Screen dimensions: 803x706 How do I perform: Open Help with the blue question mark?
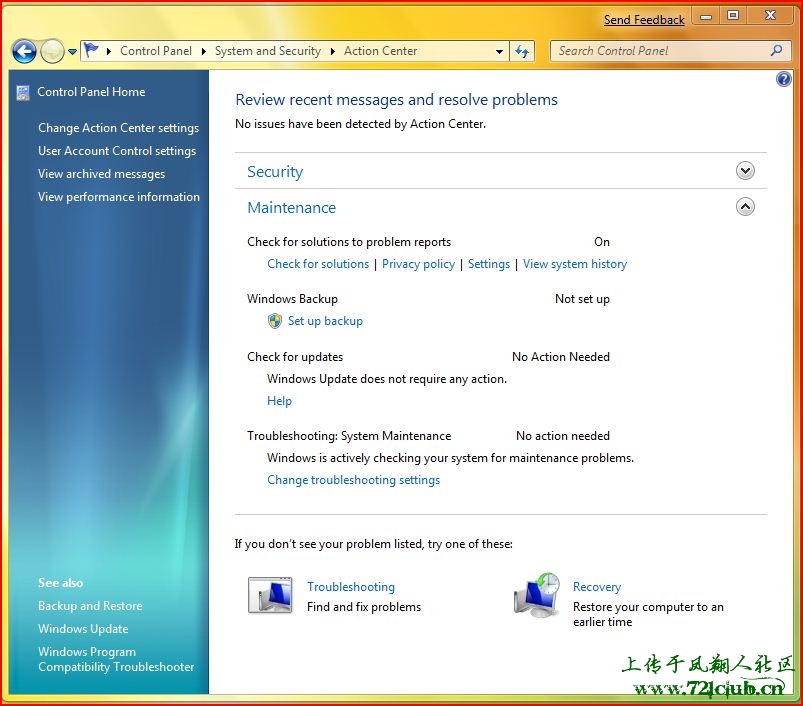[784, 79]
